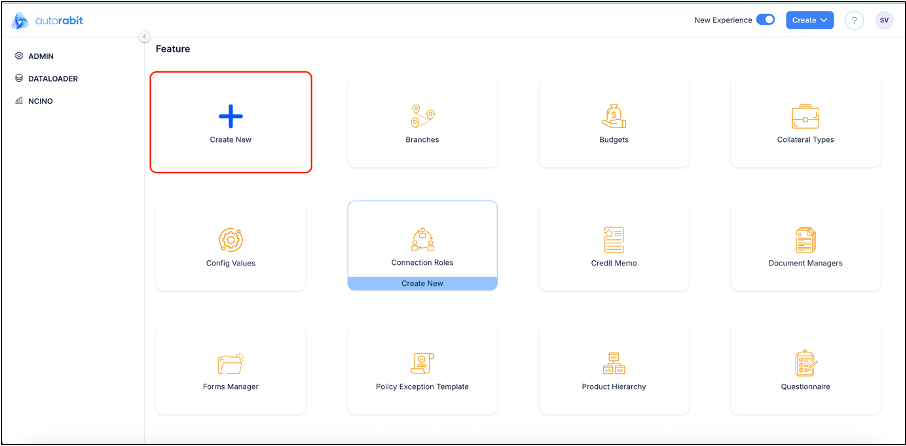Viewport: 906px width, 446px height.
Task: Open the ADMIN sidebar menu
Action: pyautogui.click(x=41, y=56)
